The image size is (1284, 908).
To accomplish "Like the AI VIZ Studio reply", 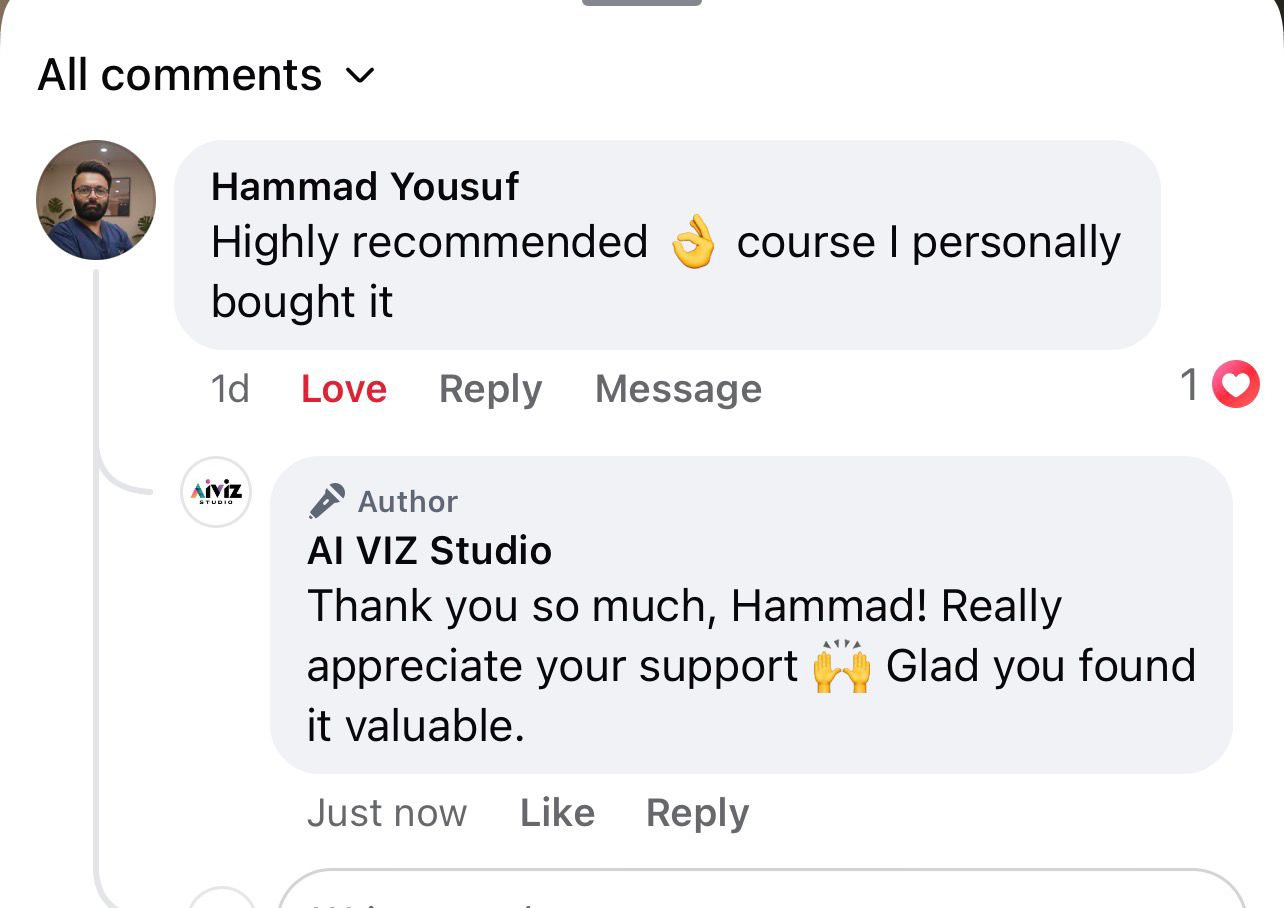I will (557, 813).
